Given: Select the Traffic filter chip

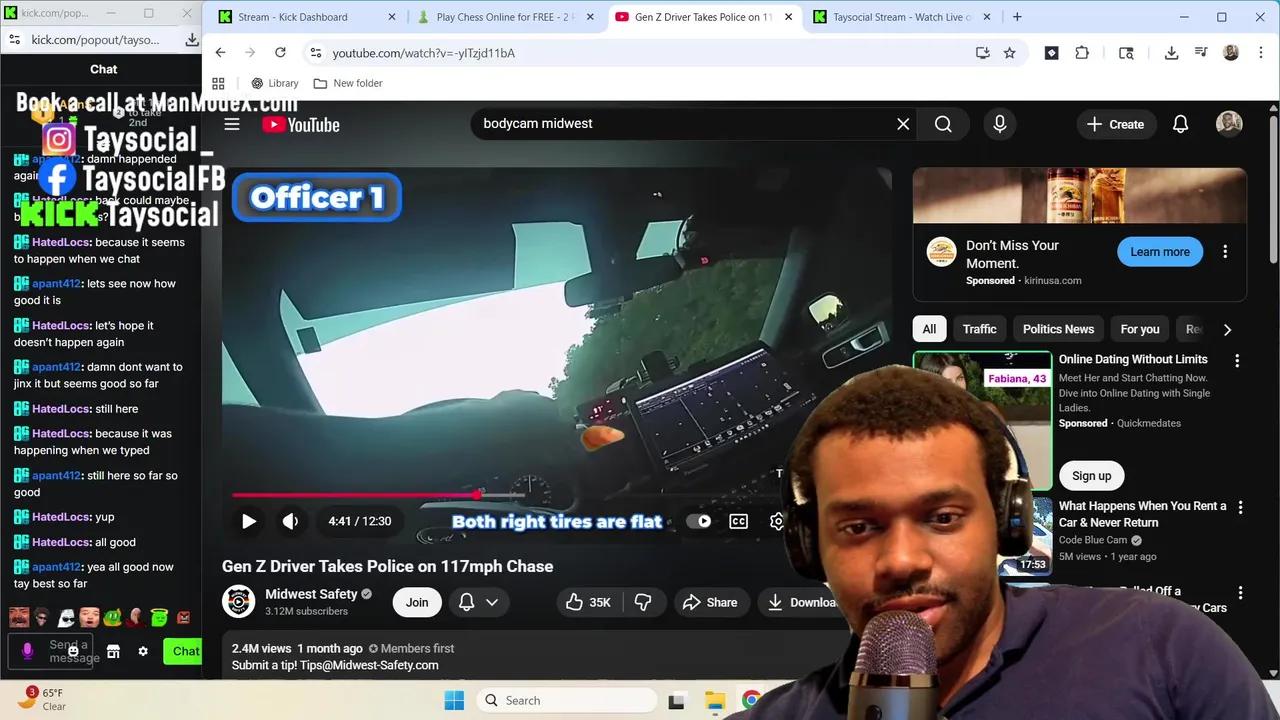Looking at the screenshot, I should [x=979, y=329].
